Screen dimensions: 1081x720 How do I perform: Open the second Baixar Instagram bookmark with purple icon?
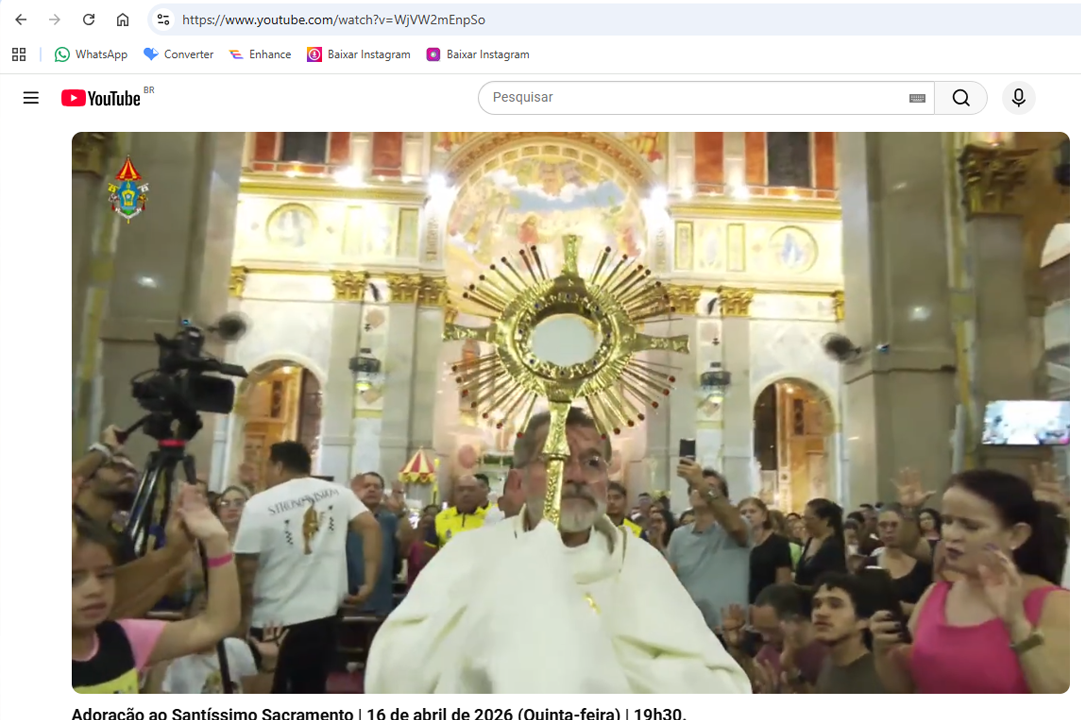coord(477,55)
